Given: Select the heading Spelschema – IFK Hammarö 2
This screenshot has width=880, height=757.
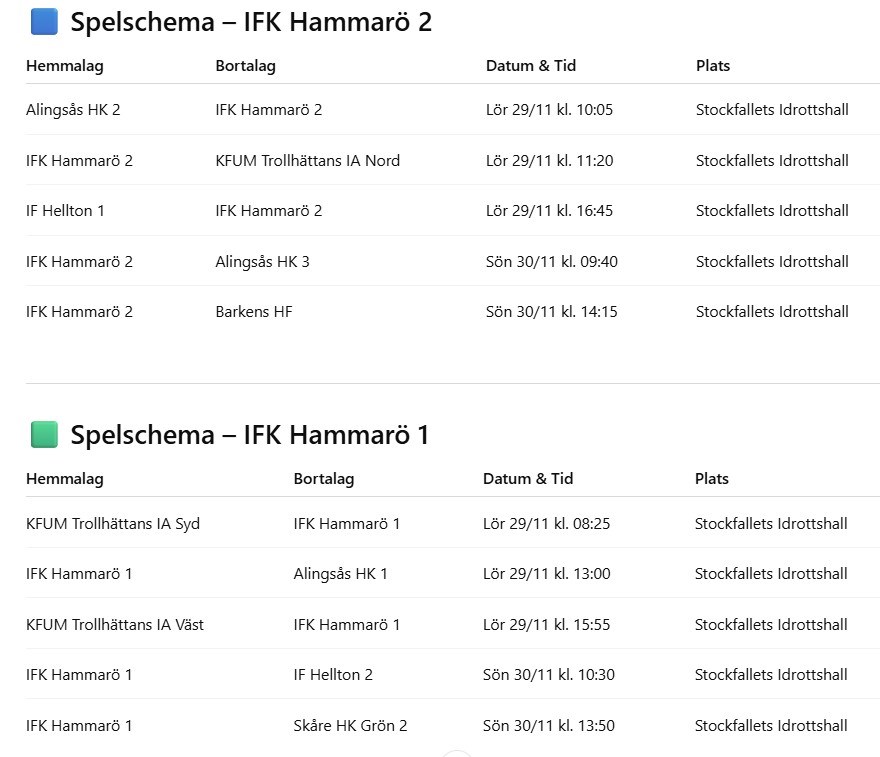Looking at the screenshot, I should (251, 22).
